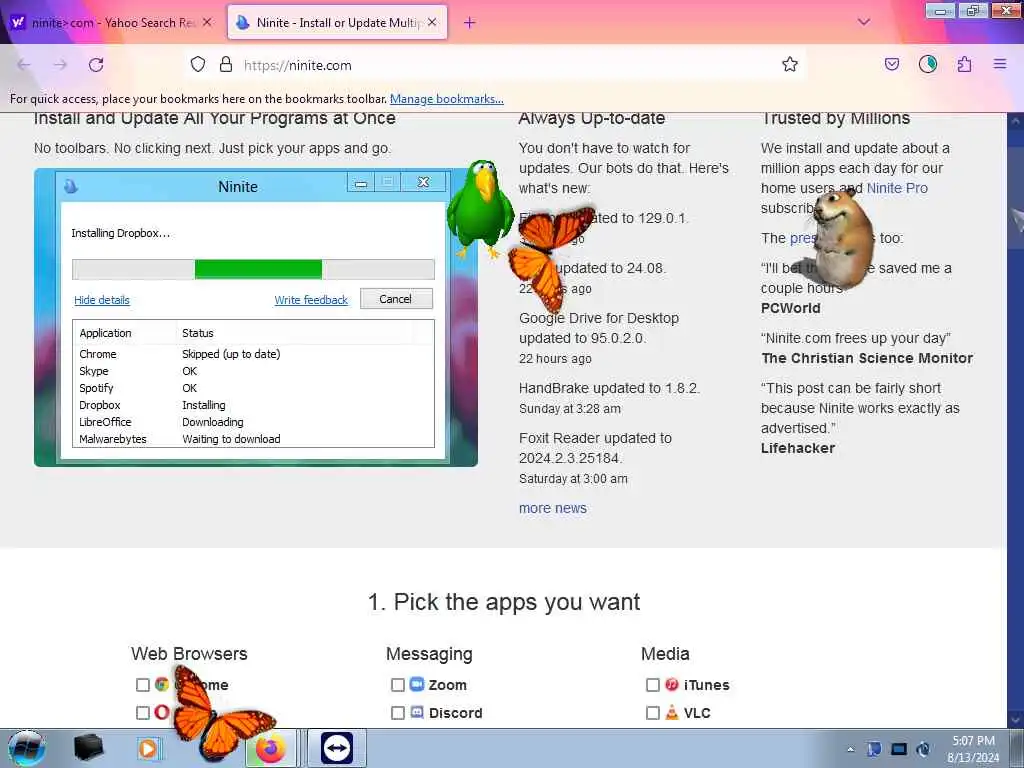Launch the media player taskbar icon
The height and width of the screenshot is (768, 1024).
(x=149, y=748)
